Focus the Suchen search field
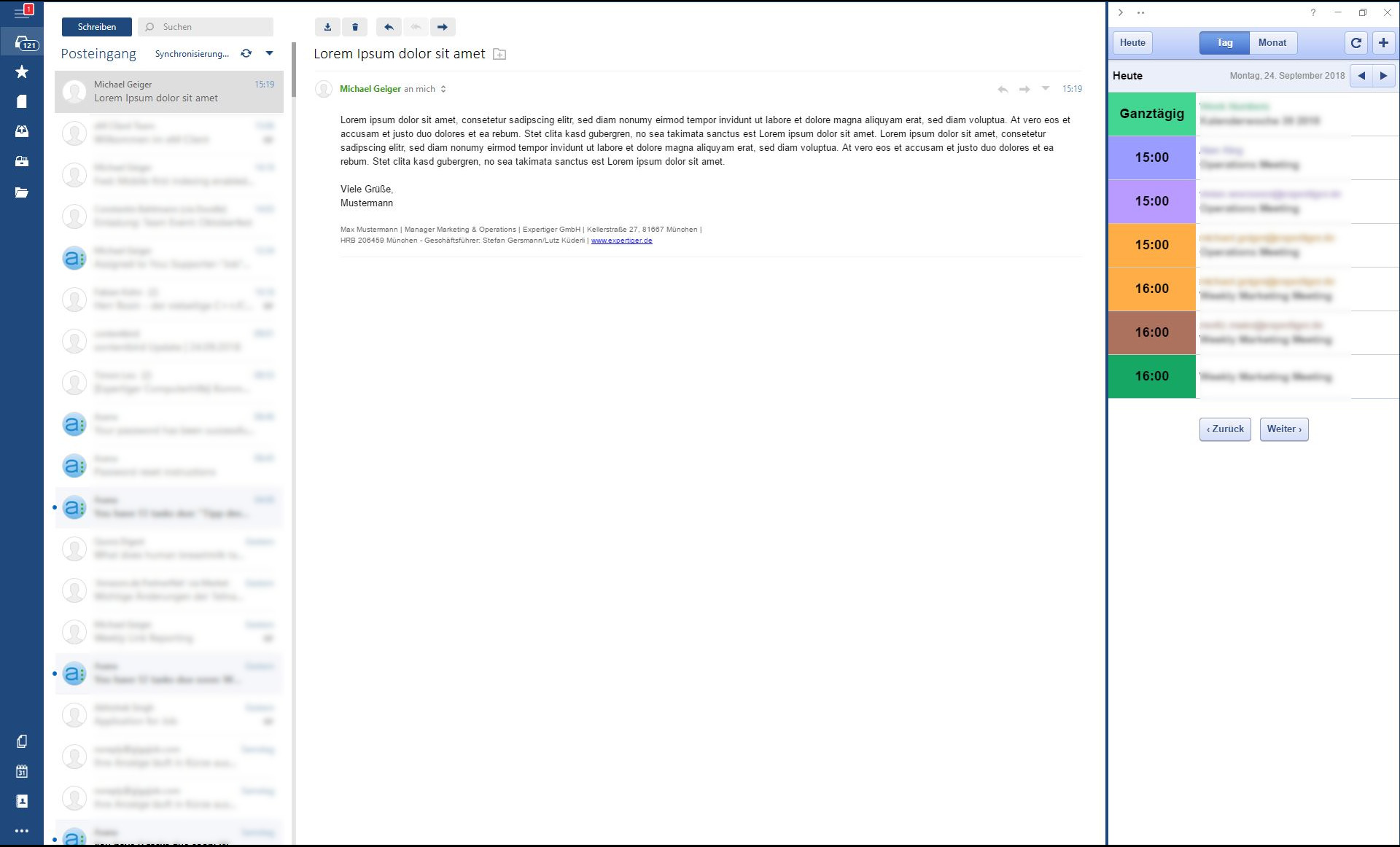The width and height of the screenshot is (1400, 847). pyautogui.click(x=206, y=27)
